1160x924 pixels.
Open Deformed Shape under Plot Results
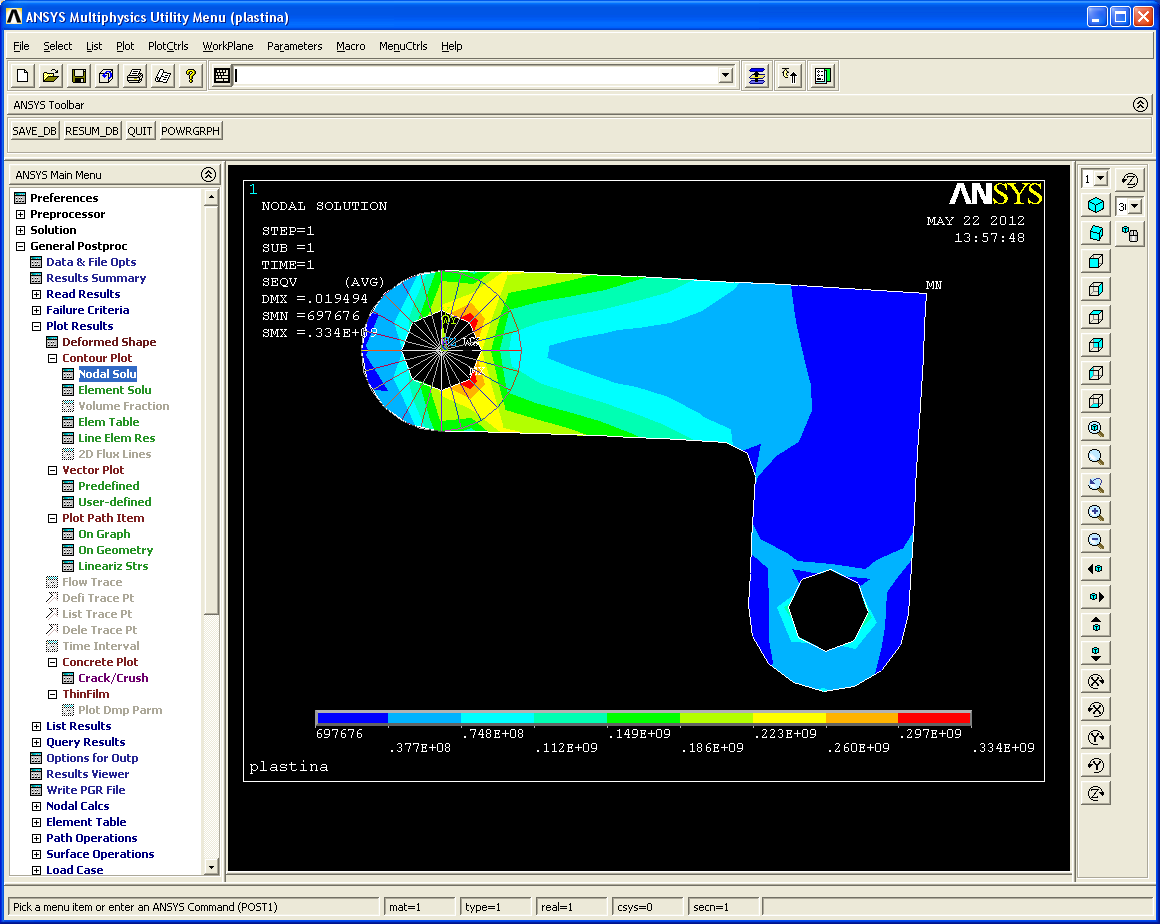click(109, 342)
